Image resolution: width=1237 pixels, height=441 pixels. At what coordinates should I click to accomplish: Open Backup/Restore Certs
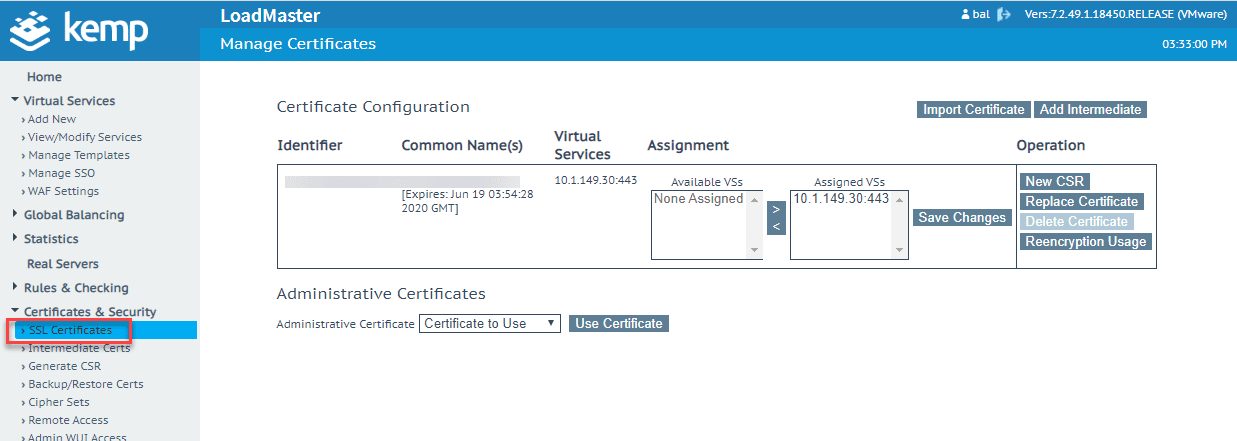(85, 384)
